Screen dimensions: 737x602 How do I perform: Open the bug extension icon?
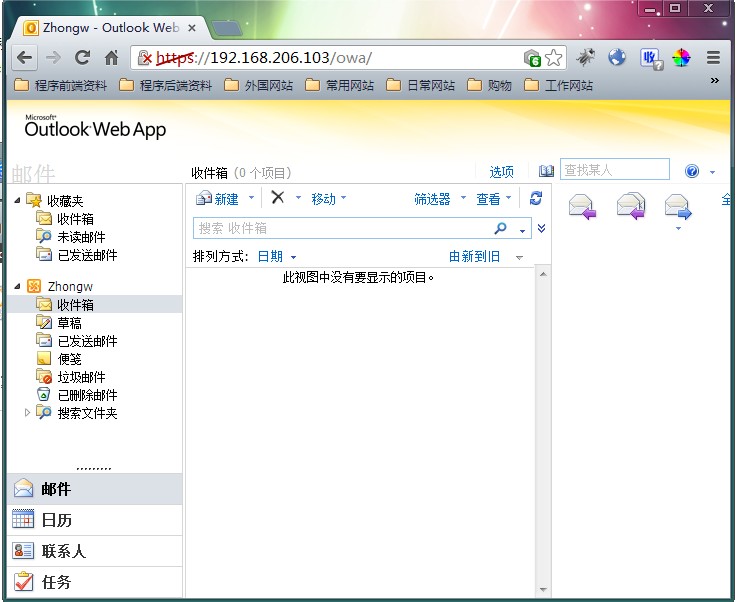click(x=586, y=57)
